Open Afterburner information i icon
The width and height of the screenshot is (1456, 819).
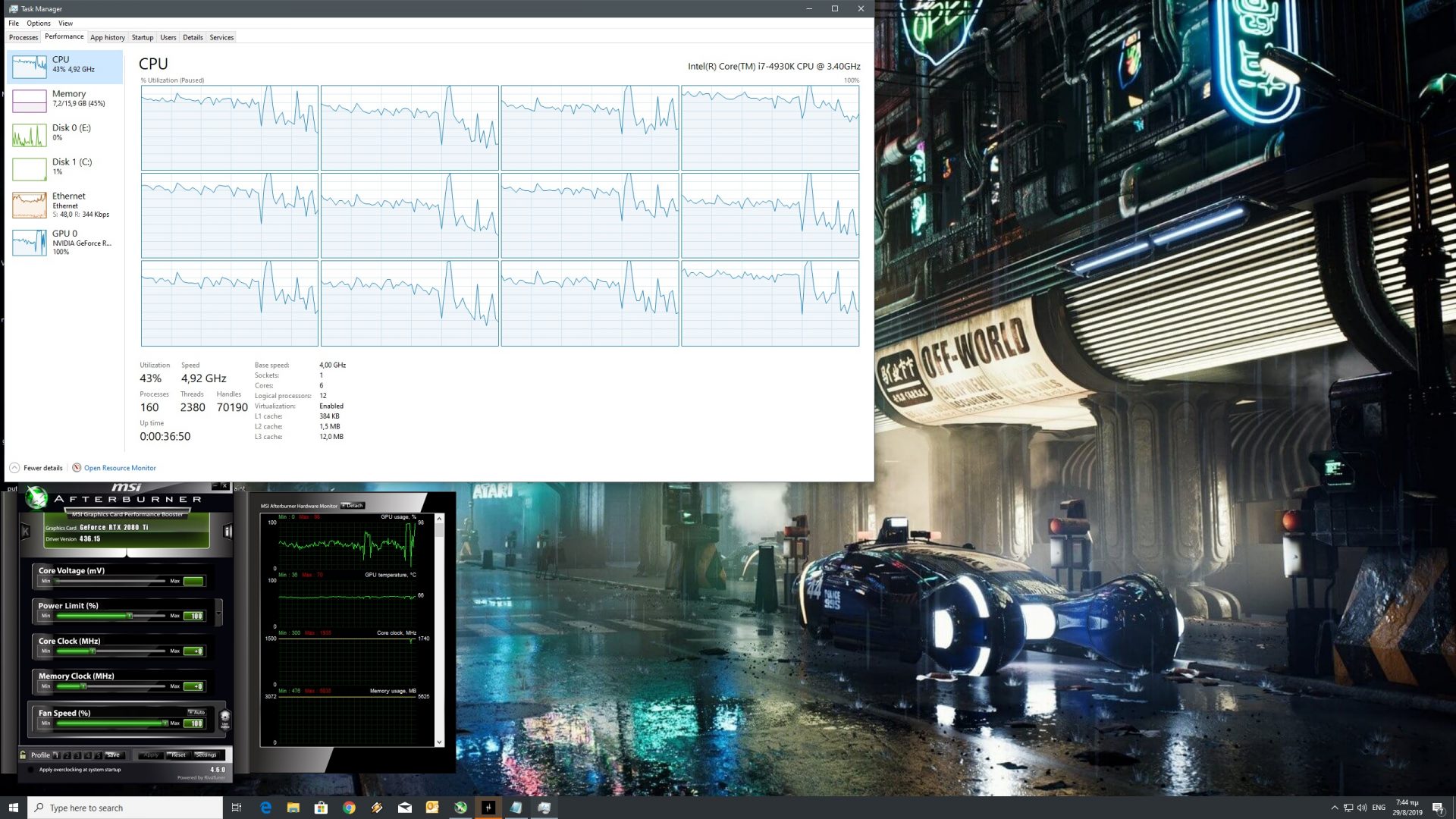click(x=227, y=532)
